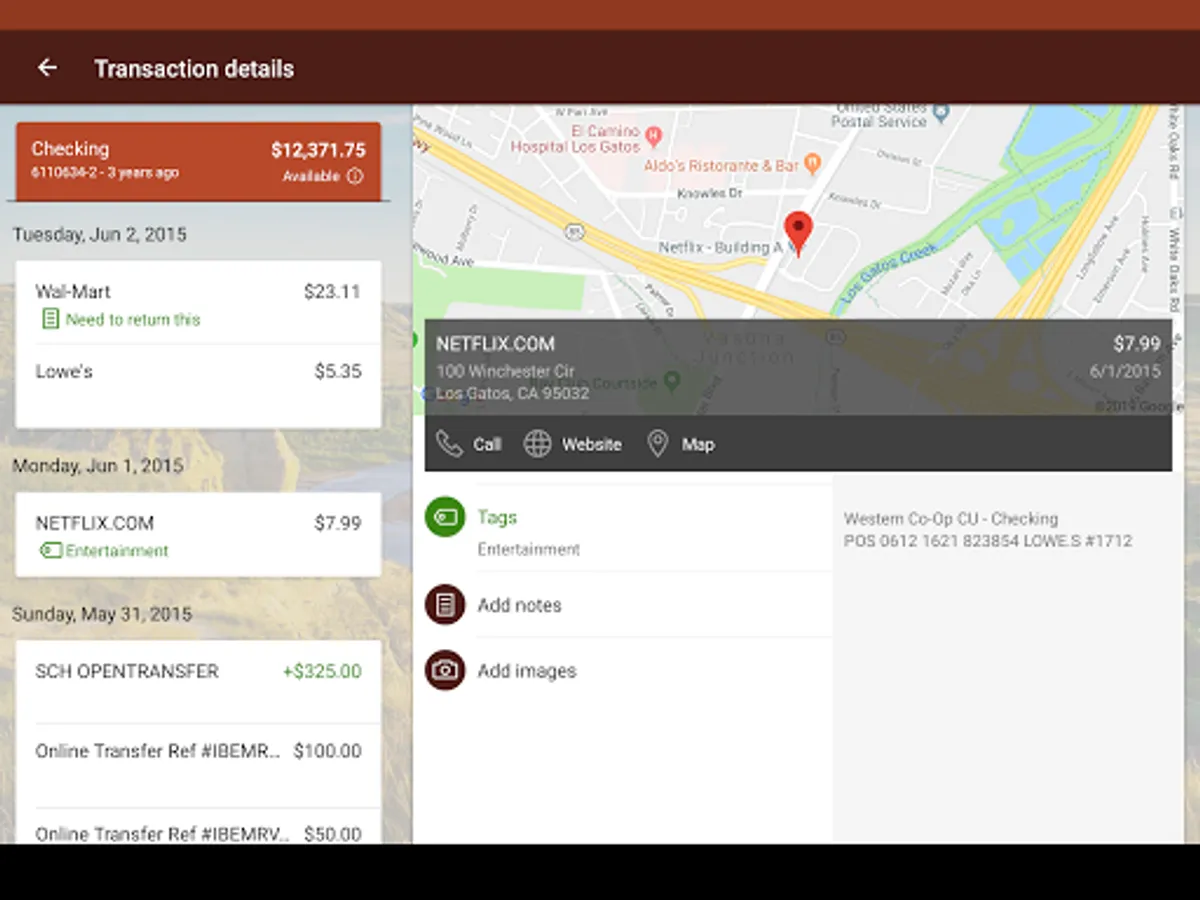Click the United States Postal Service label

click(x=880, y=115)
